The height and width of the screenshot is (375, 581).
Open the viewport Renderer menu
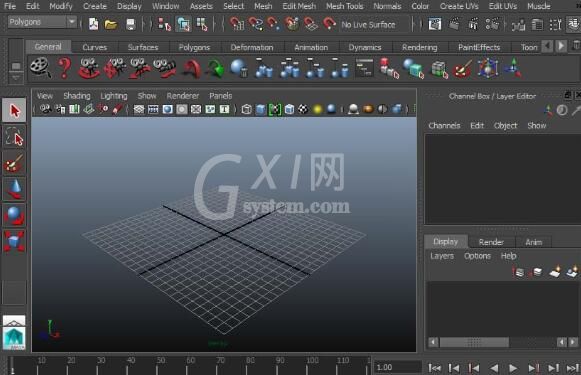183,96
